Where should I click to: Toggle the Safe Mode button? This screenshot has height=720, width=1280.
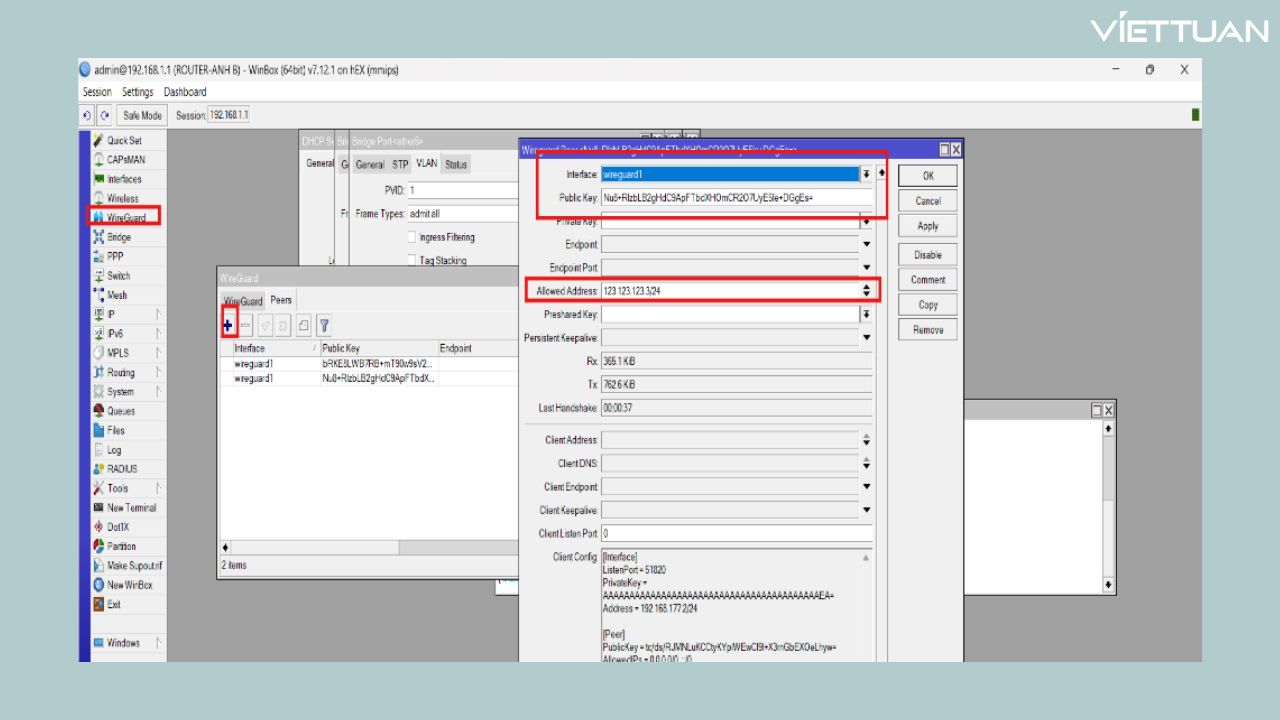(142, 115)
